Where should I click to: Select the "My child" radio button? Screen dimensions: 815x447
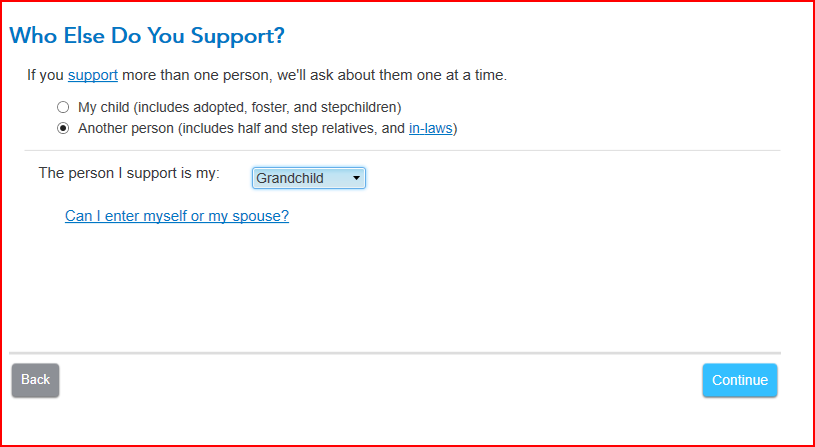[x=63, y=107]
